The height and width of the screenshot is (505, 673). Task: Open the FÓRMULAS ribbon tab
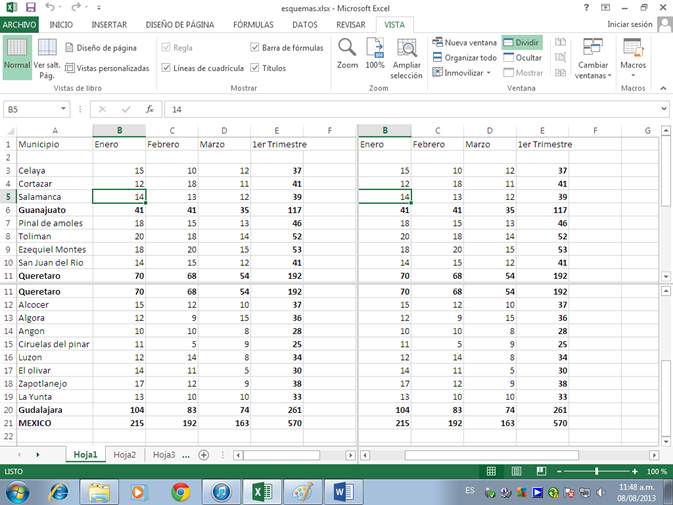[x=252, y=24]
